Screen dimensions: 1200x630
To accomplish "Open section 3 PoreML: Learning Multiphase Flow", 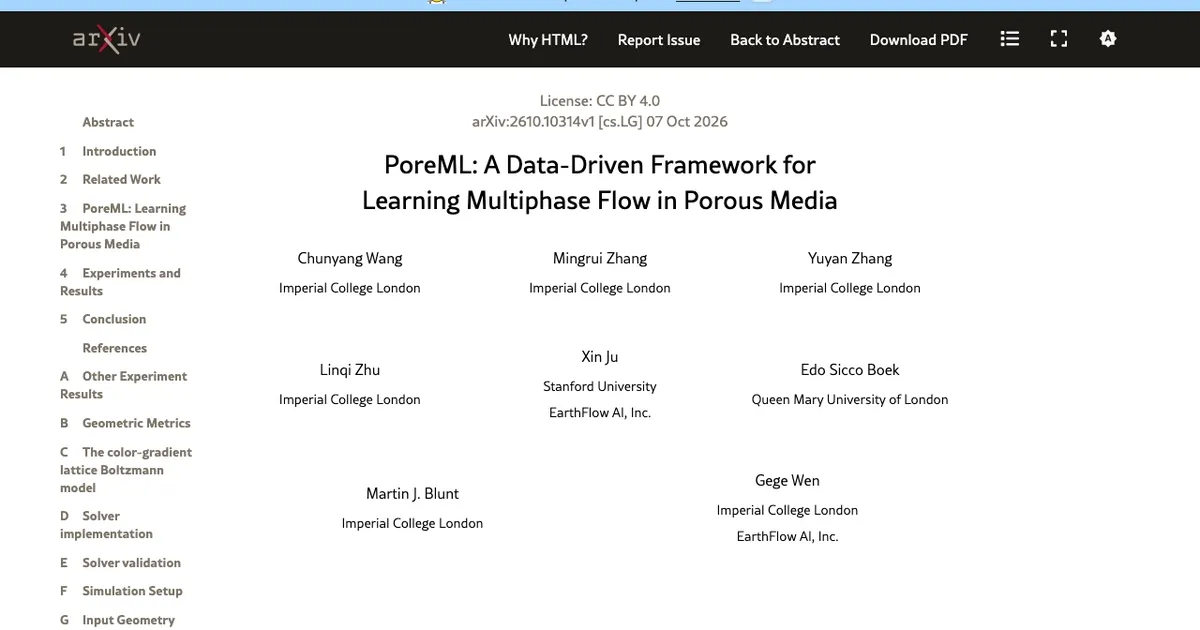I will (x=123, y=226).
